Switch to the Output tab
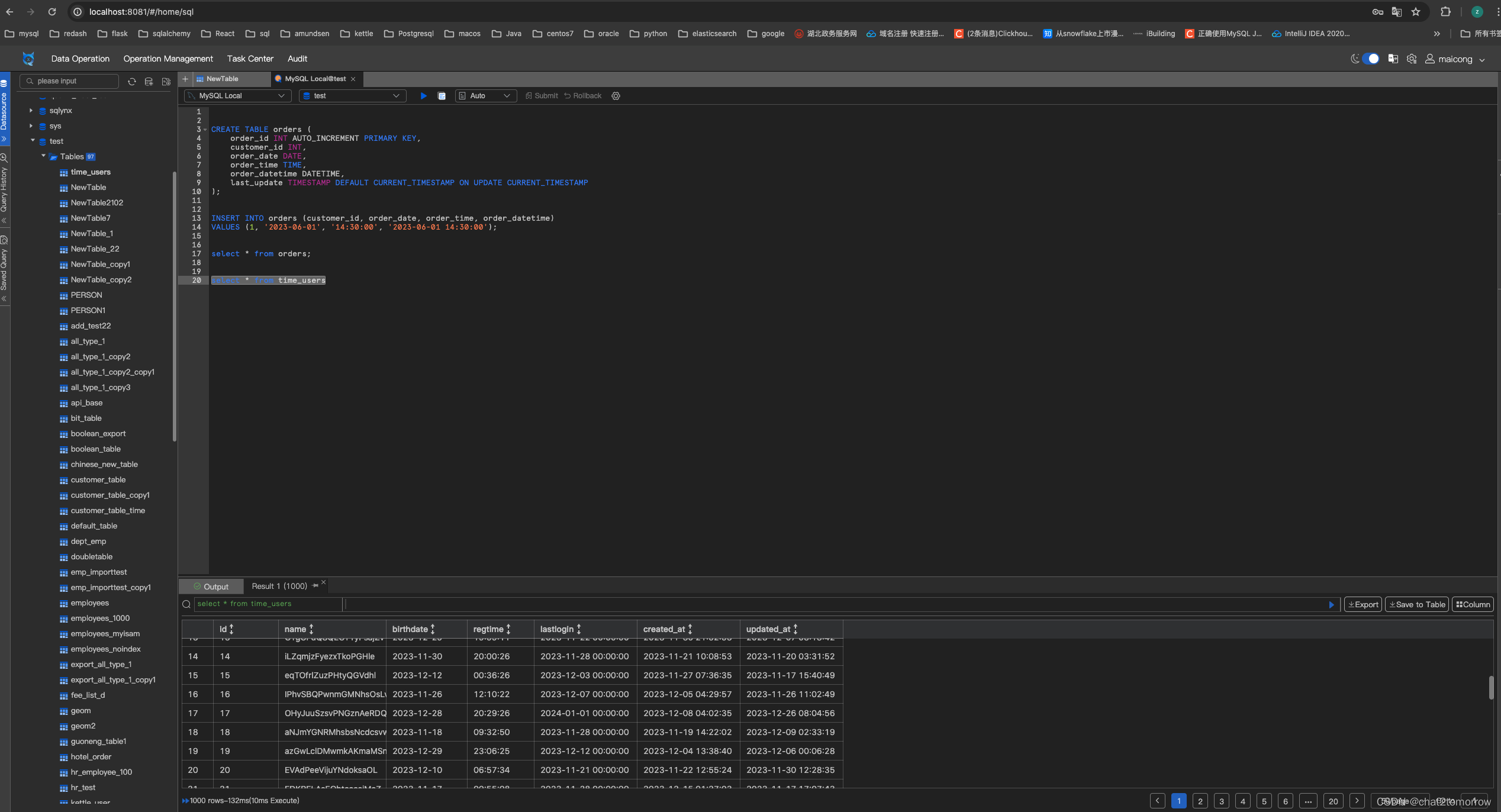 pyautogui.click(x=211, y=587)
